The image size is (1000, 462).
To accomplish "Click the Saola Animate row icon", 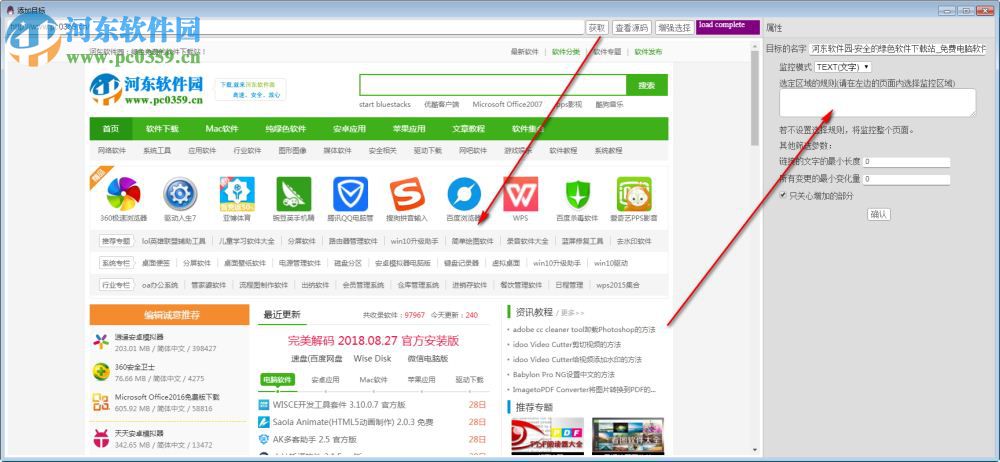I will coord(263,422).
